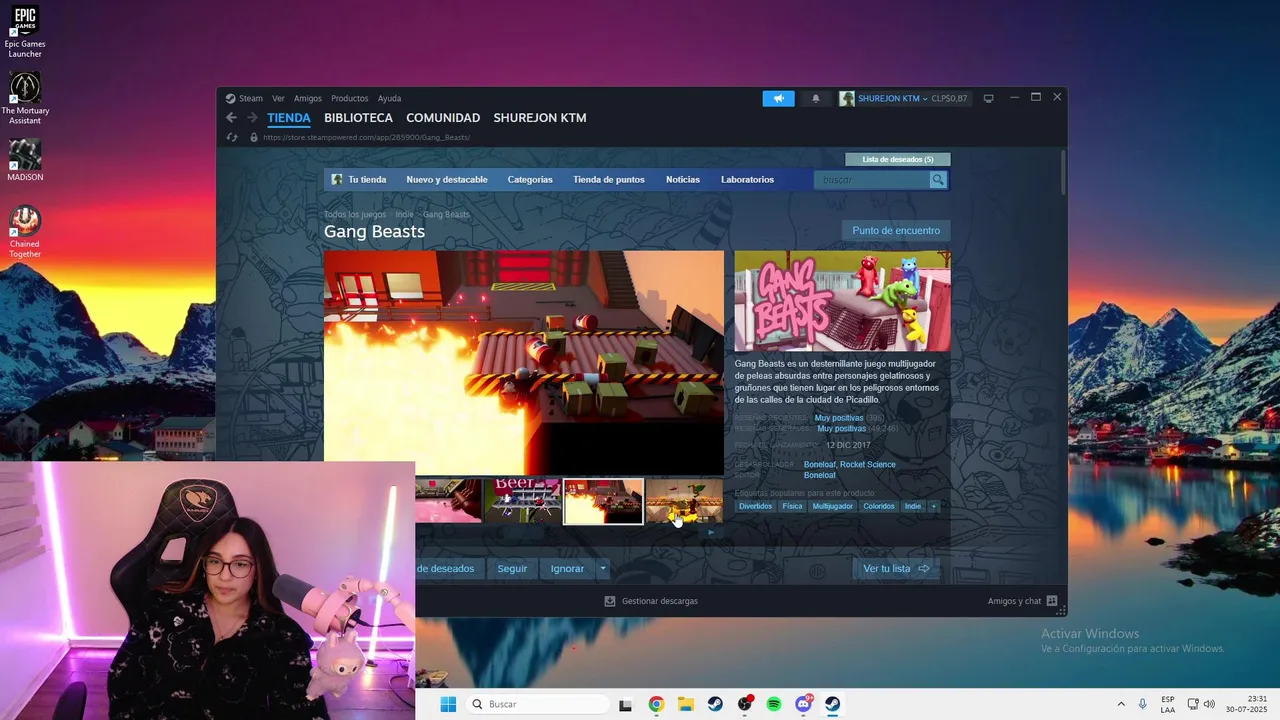Screen dimensions: 1280x720
Task: Open Google Chrome from the taskbar
Action: point(656,704)
